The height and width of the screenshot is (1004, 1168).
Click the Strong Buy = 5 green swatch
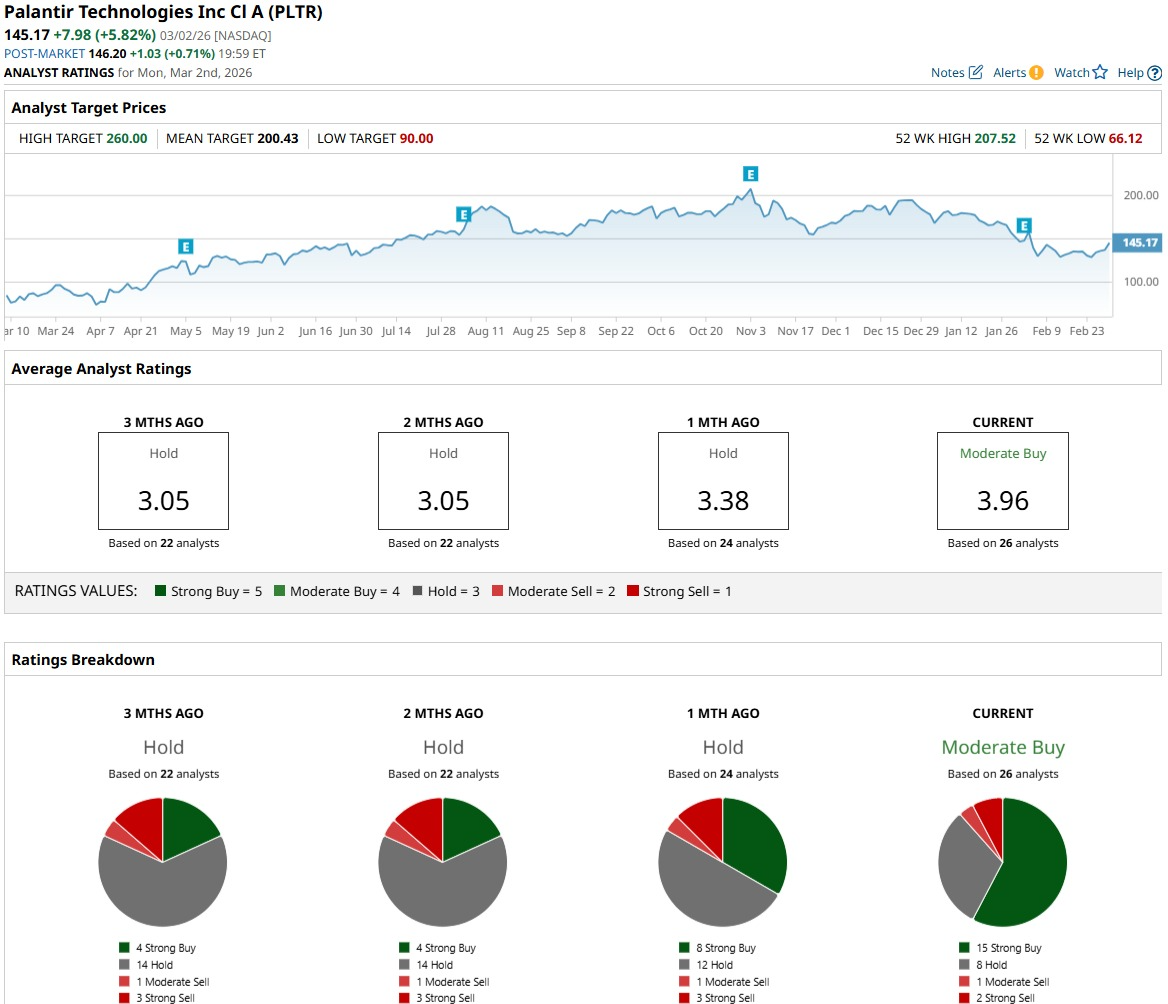[x=160, y=592]
